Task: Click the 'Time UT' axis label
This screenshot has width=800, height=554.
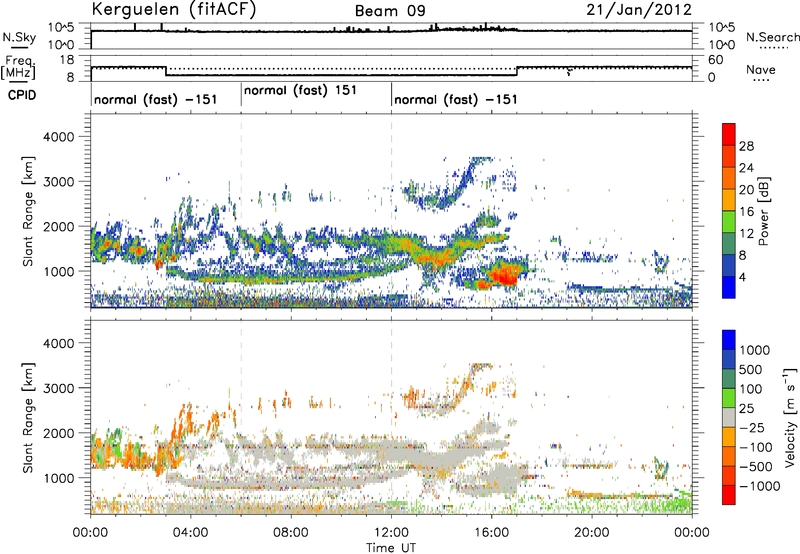Action: point(391,548)
